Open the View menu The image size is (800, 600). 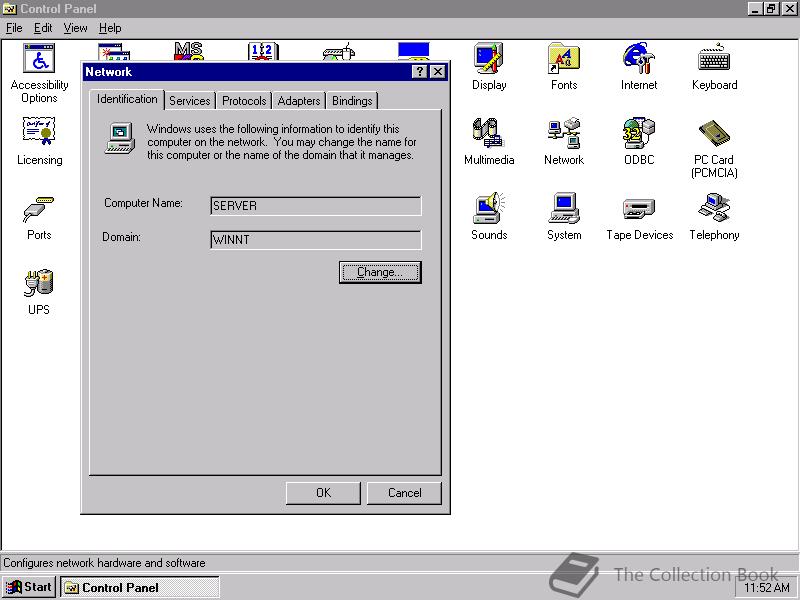click(x=75, y=28)
